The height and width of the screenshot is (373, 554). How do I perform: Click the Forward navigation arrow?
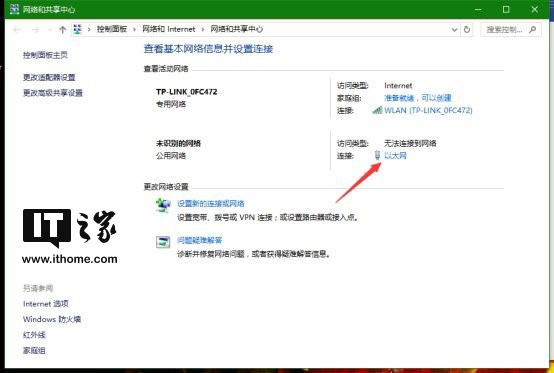(35, 30)
